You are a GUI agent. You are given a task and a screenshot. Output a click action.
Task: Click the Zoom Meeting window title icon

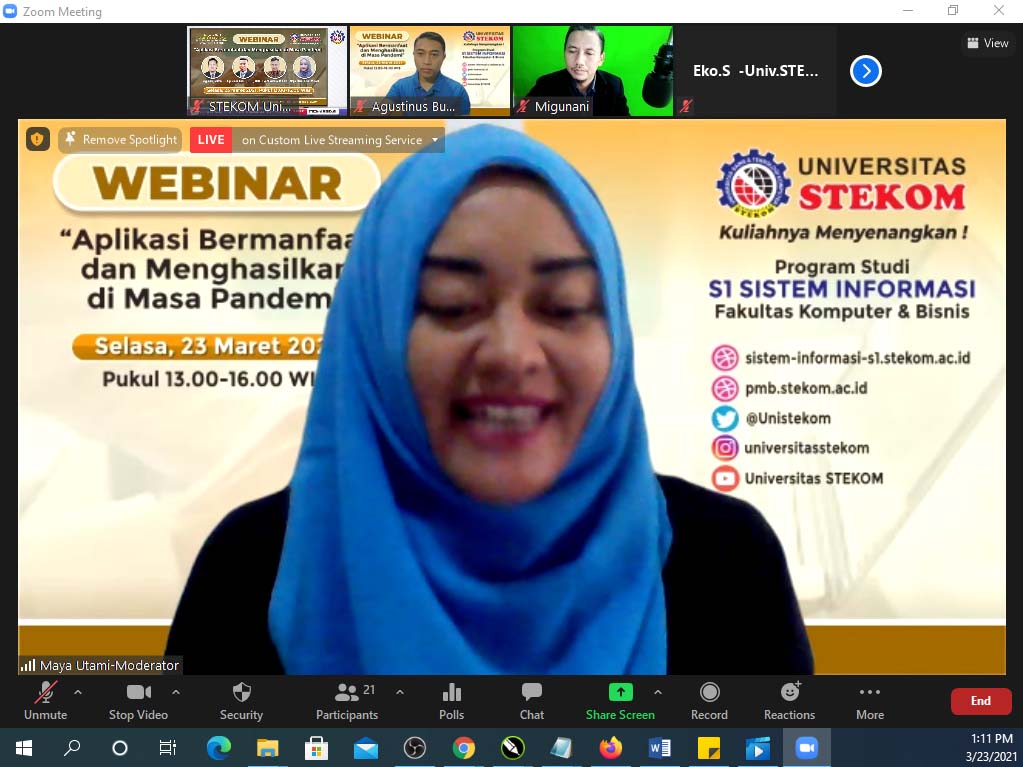[10, 11]
